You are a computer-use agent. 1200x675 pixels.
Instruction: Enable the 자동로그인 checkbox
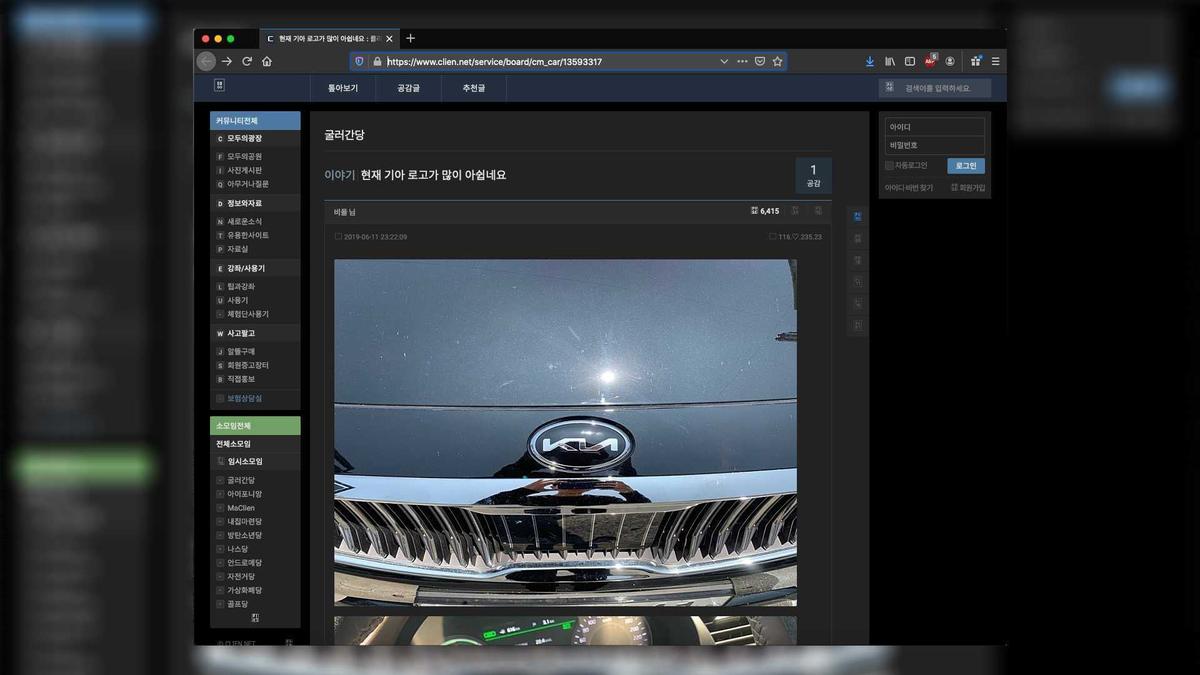click(x=889, y=166)
